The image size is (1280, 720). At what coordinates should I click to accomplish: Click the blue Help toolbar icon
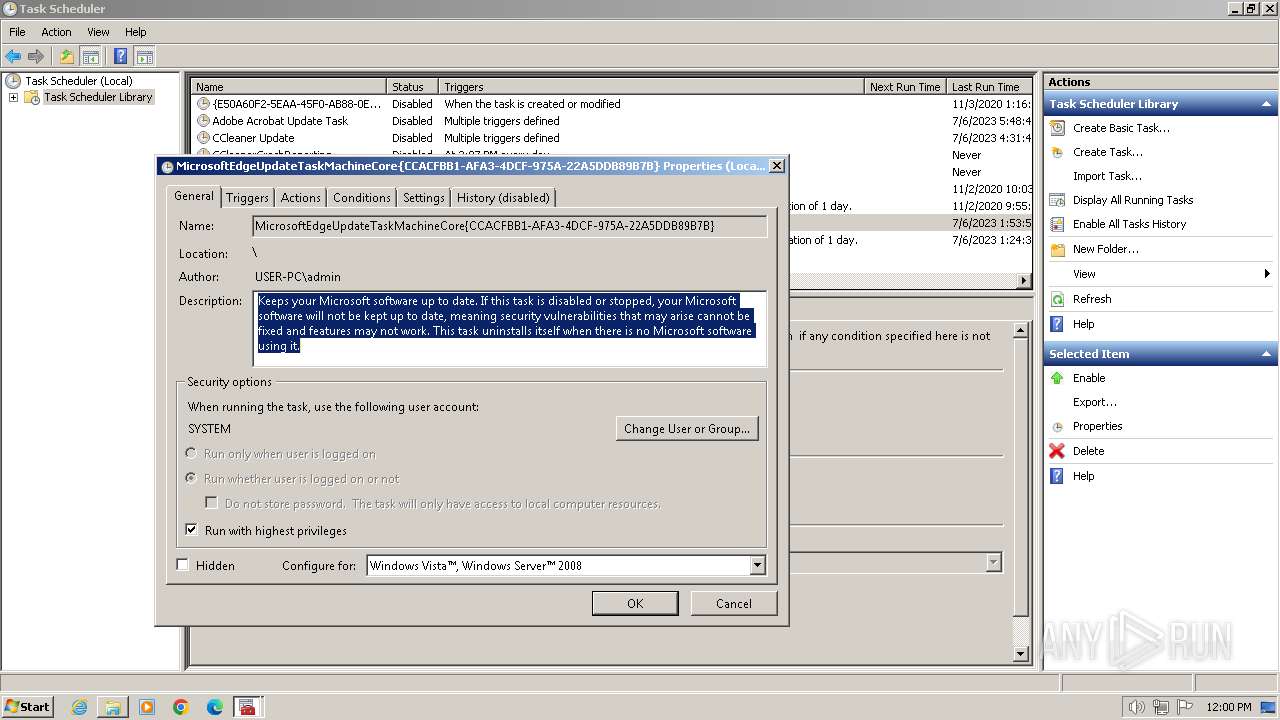[120, 57]
